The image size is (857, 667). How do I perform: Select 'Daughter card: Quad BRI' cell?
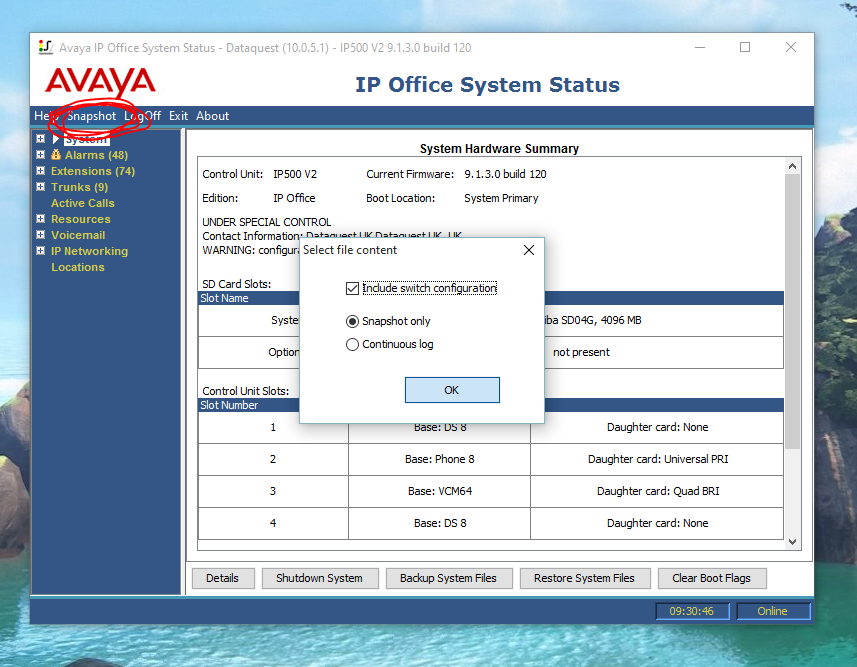click(x=658, y=491)
